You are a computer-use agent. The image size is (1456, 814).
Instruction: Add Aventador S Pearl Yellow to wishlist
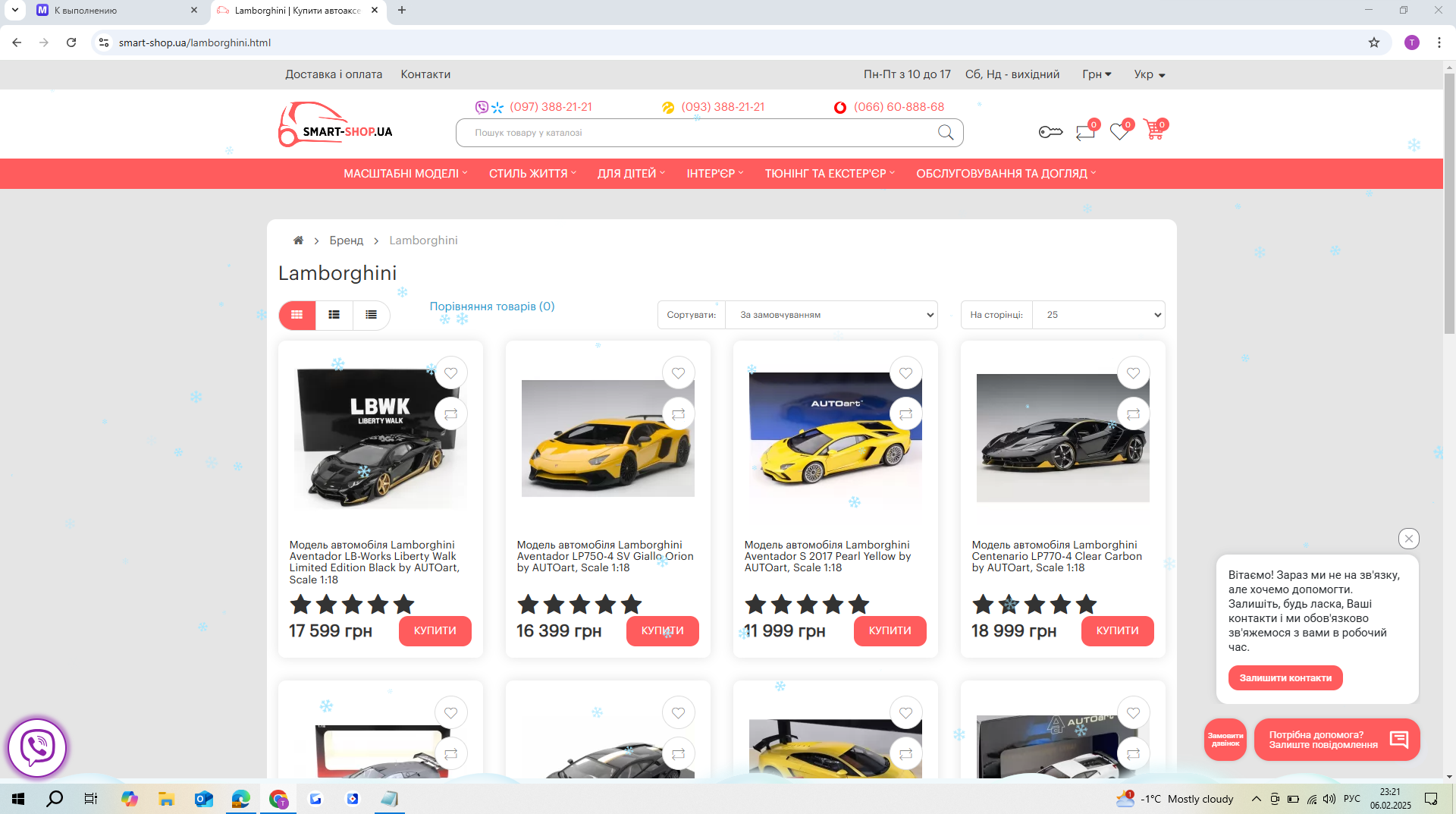tap(906, 373)
